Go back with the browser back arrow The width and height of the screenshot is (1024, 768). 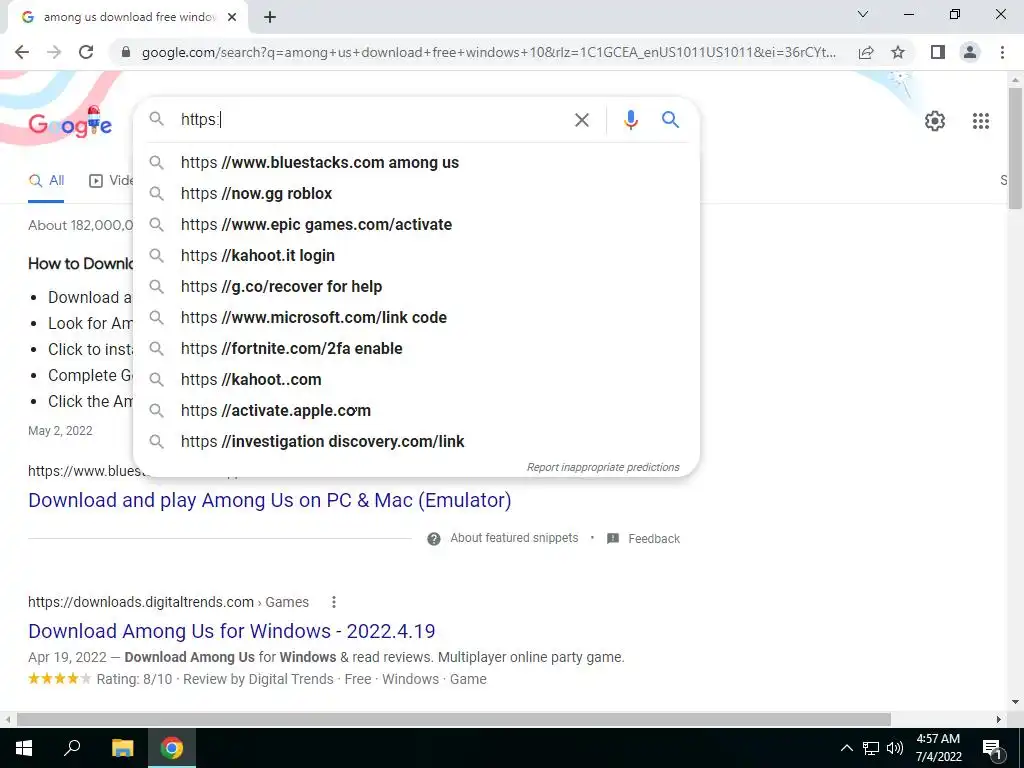(x=22, y=52)
